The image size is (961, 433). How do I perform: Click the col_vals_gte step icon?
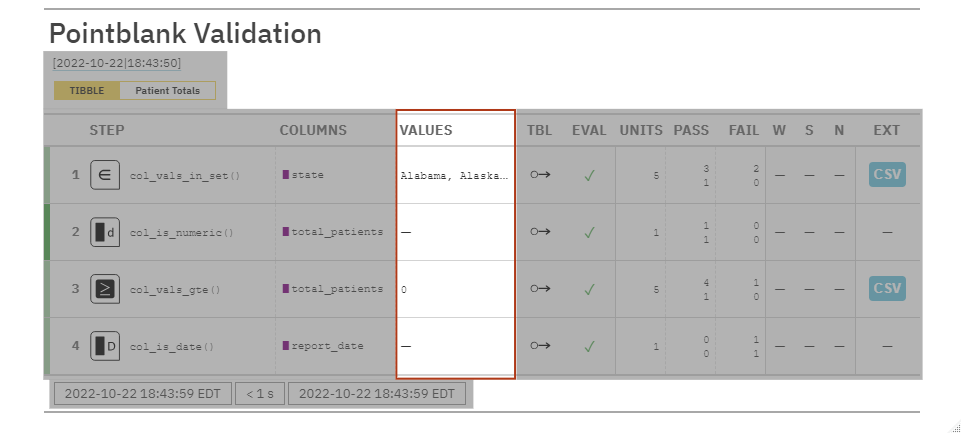point(105,289)
